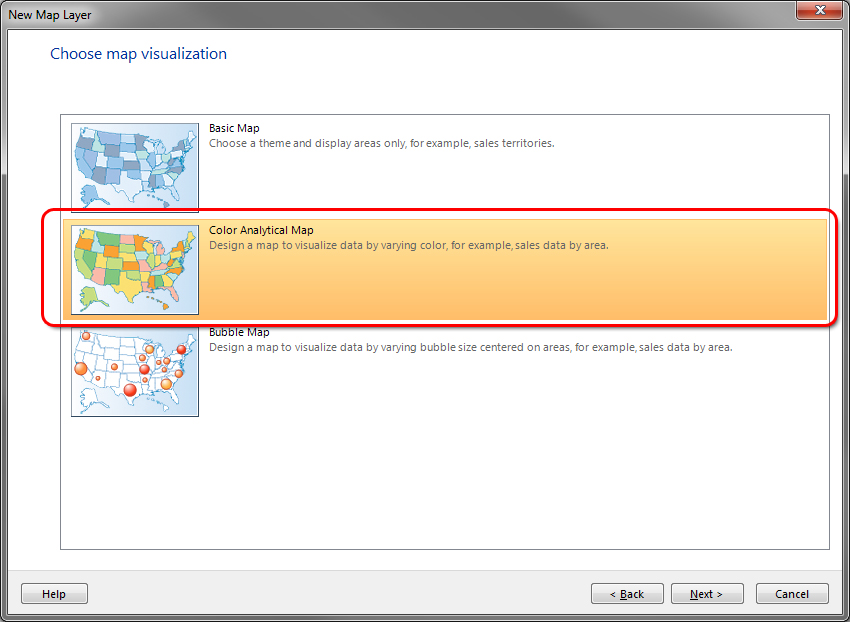Click the Basic Map sales territories description
Image resolution: width=850 pixels, height=622 pixels.
coord(381,144)
